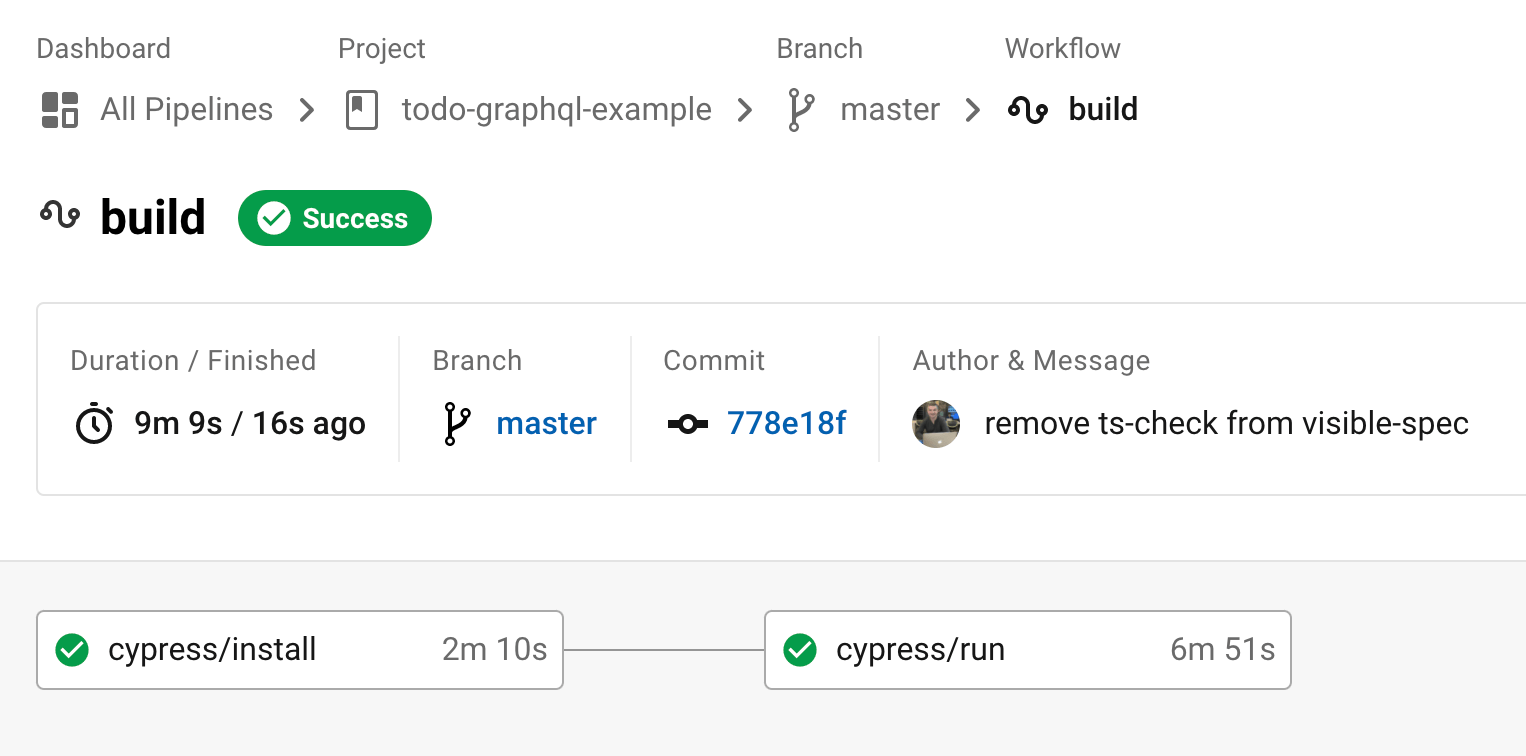Go to the master branch breadcrumb
The width and height of the screenshot is (1526, 756).
point(890,109)
